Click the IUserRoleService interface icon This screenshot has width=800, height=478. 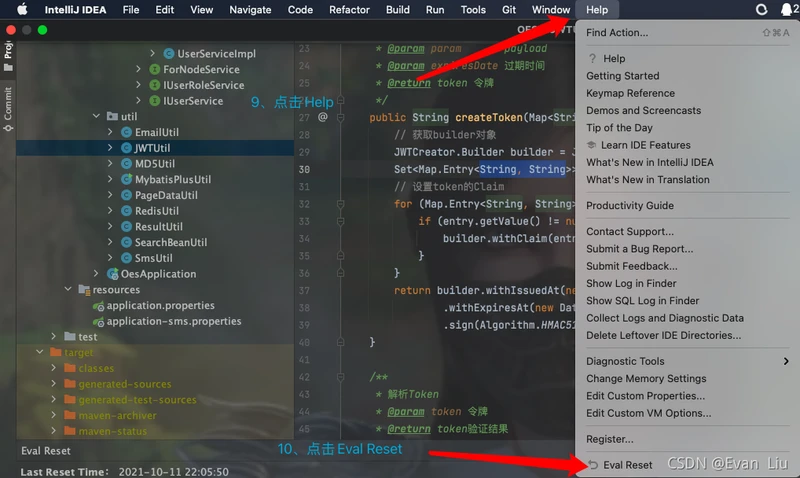coord(153,85)
